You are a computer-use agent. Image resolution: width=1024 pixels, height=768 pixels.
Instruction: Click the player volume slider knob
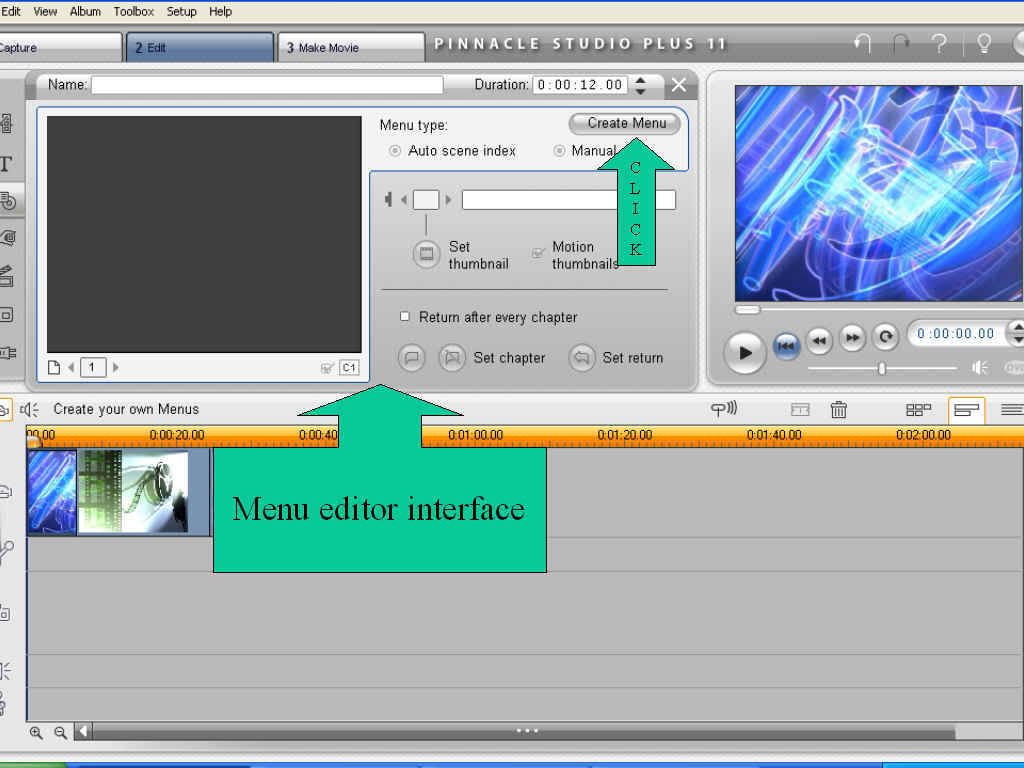tap(882, 369)
